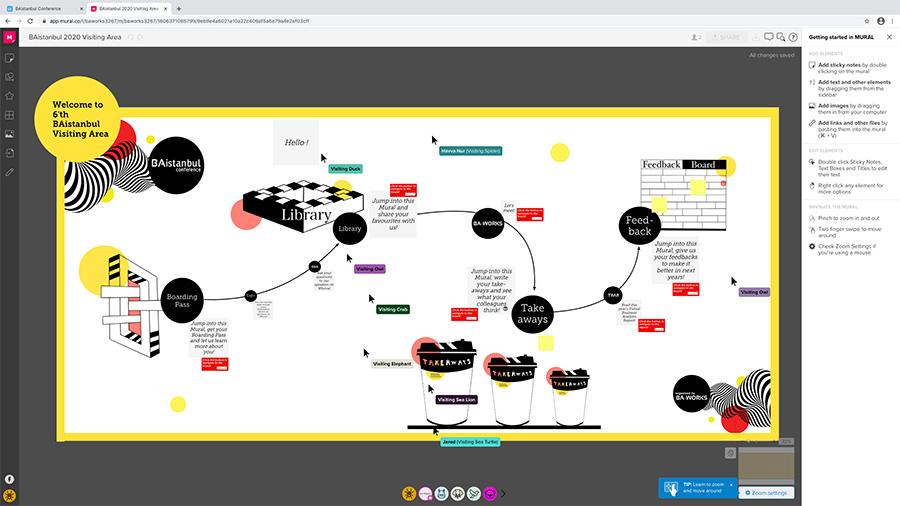Image resolution: width=900 pixels, height=506 pixels.
Task: Click the orange spider avatar at bottom
Action: coord(409,493)
